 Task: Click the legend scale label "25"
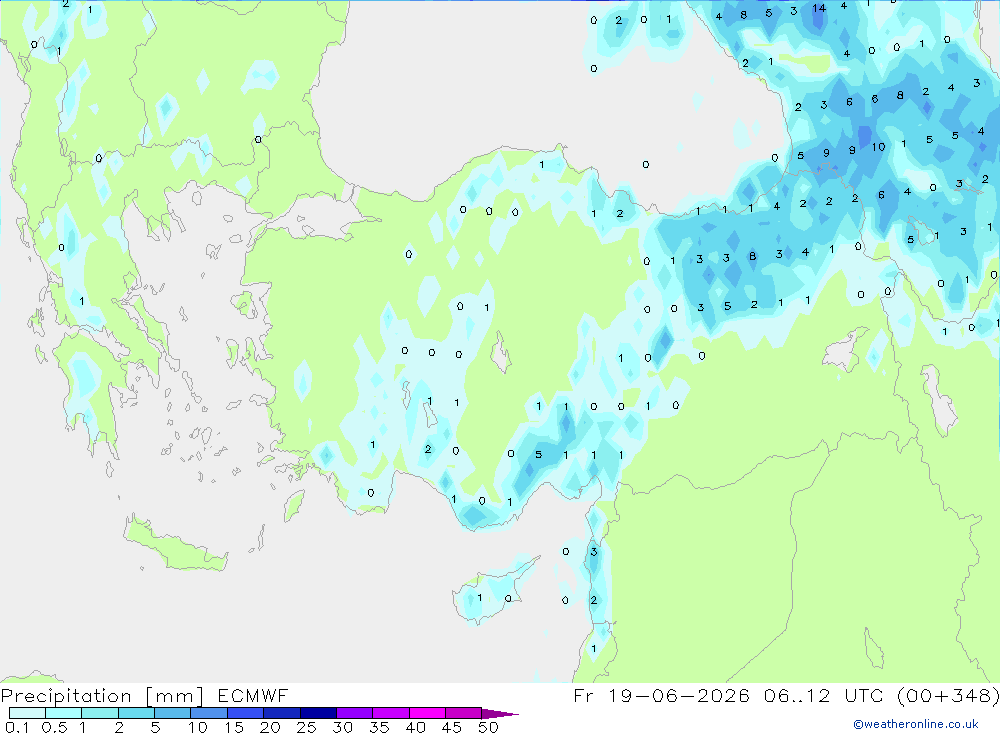pos(306,727)
